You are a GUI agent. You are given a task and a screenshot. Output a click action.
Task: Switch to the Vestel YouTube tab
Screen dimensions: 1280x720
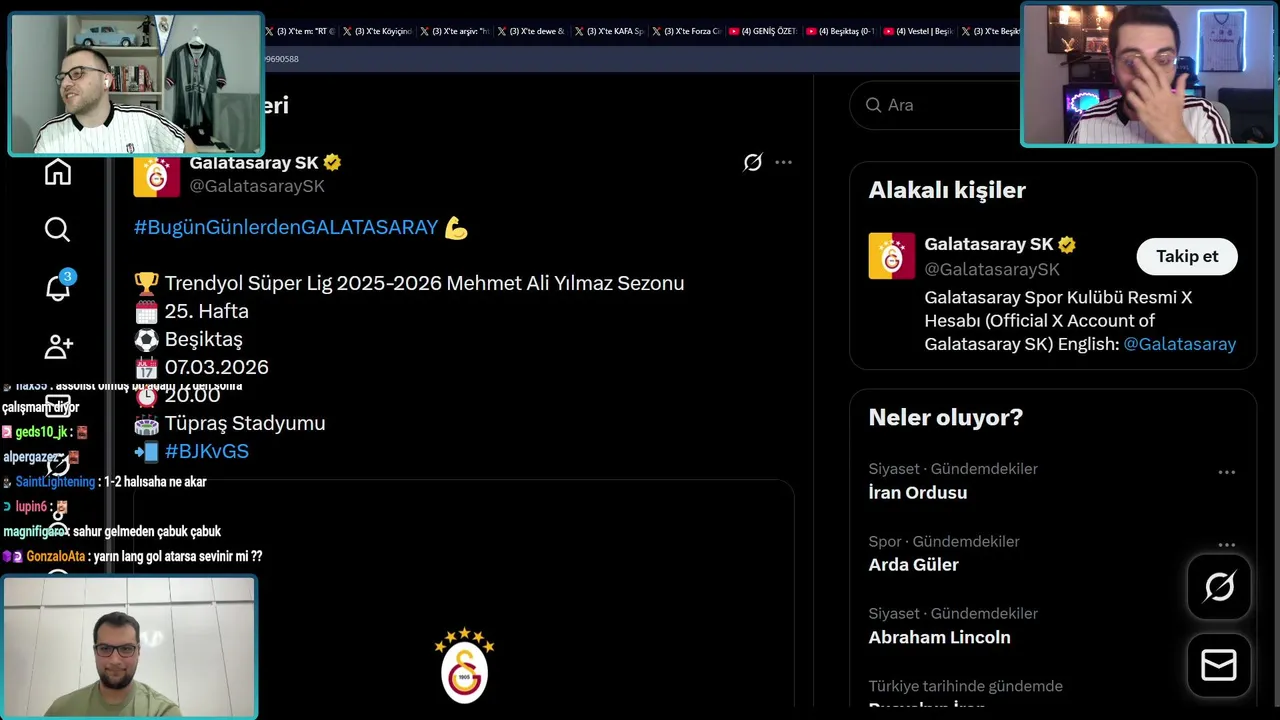[918, 31]
